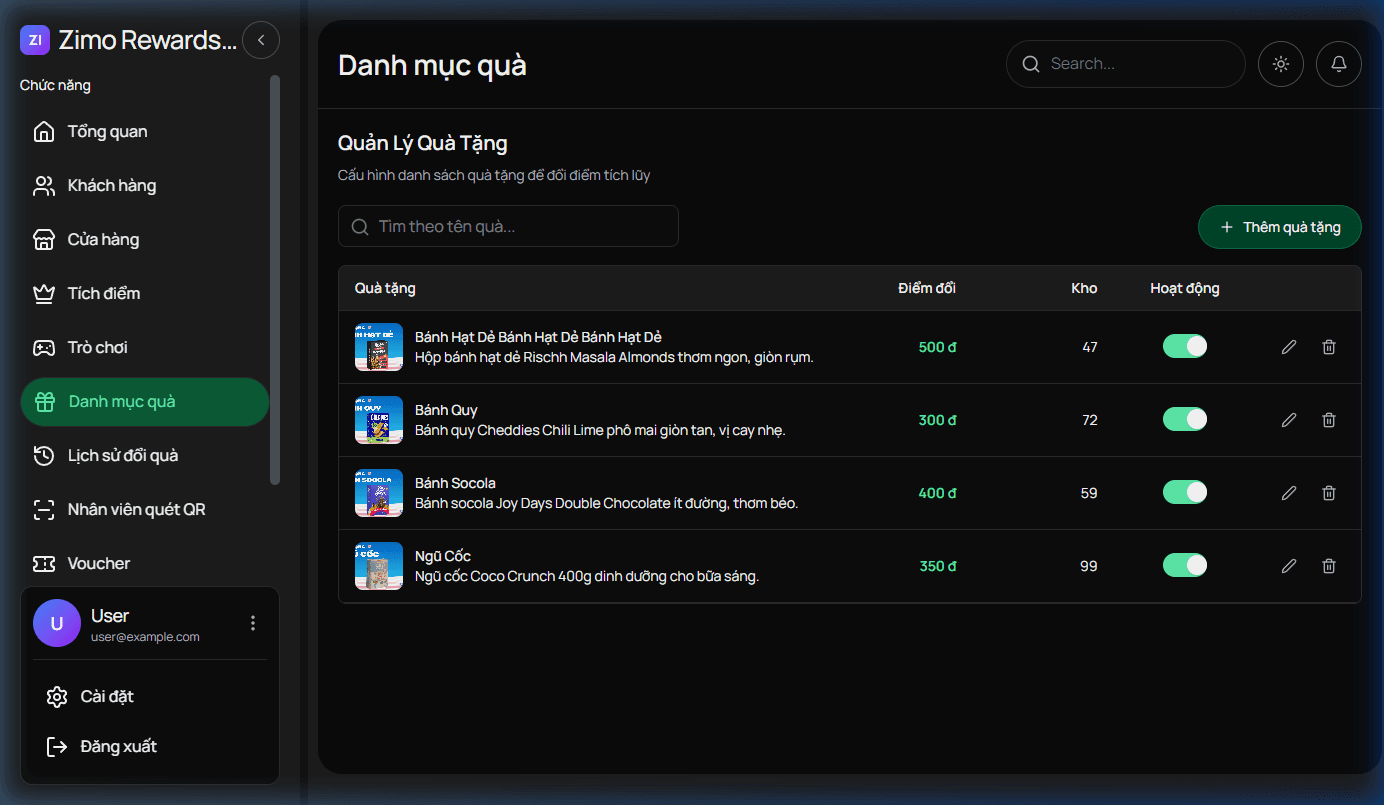Open the user options three-dot menu
Viewport: 1384px width, 805px height.
[x=253, y=623]
